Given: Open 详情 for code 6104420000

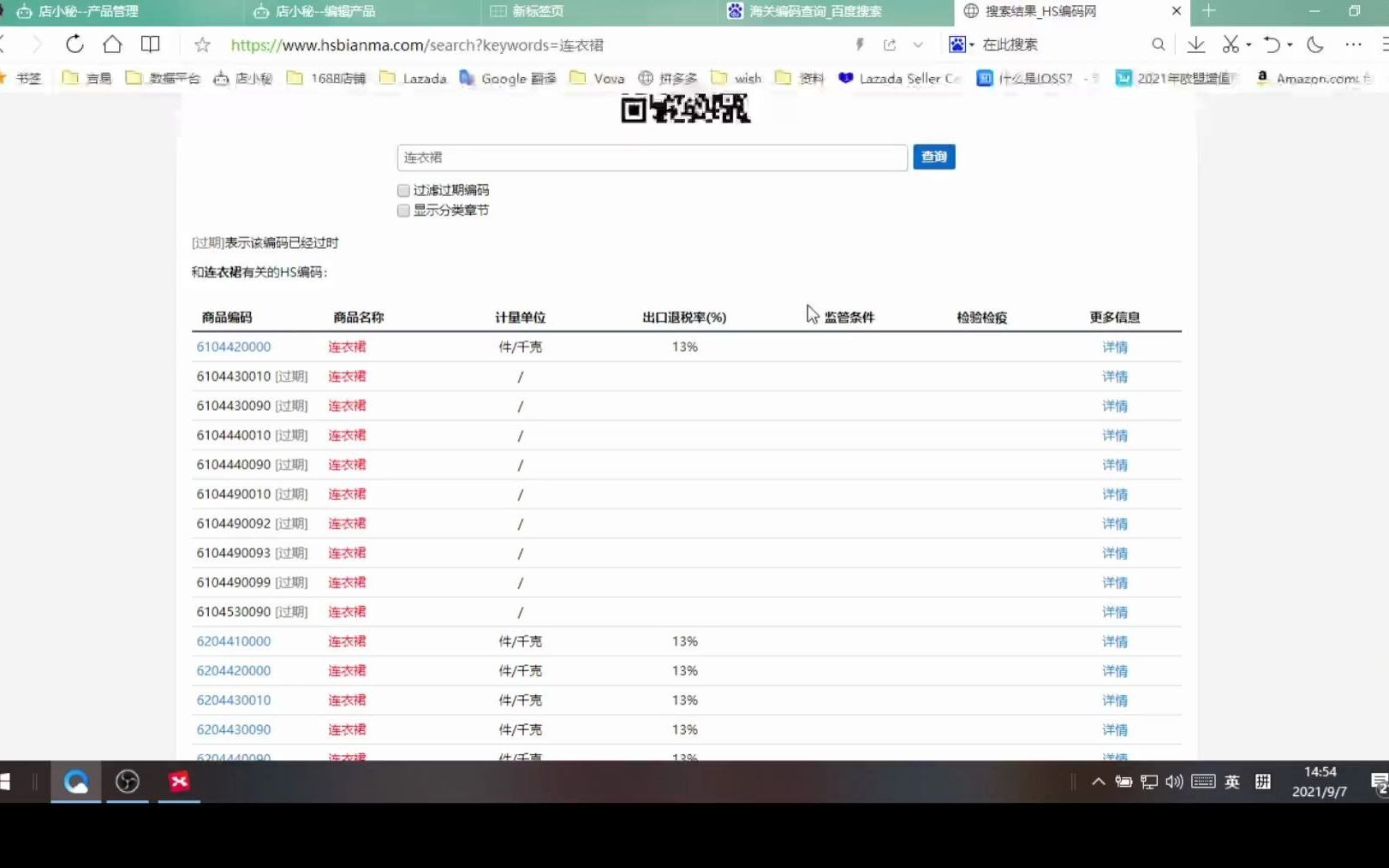Looking at the screenshot, I should click(x=1114, y=347).
